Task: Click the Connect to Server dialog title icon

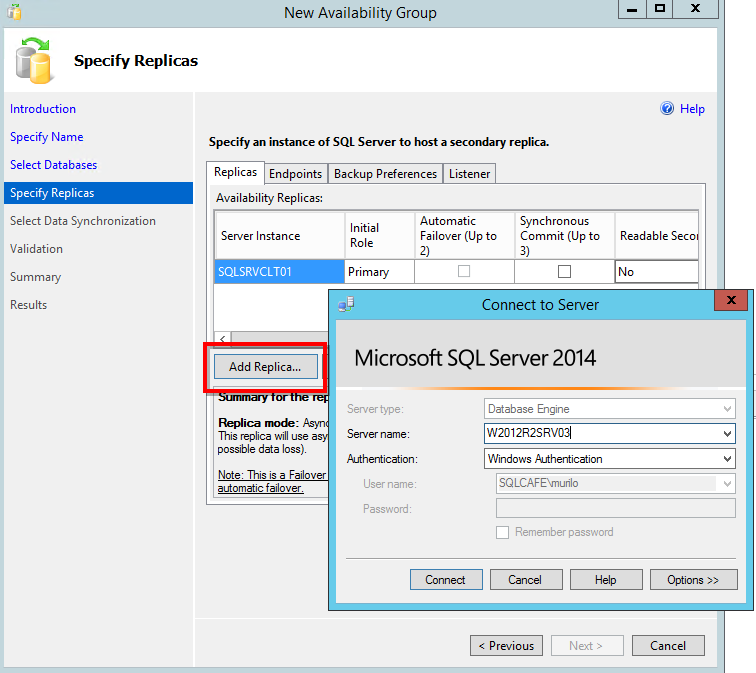Action: (346, 304)
